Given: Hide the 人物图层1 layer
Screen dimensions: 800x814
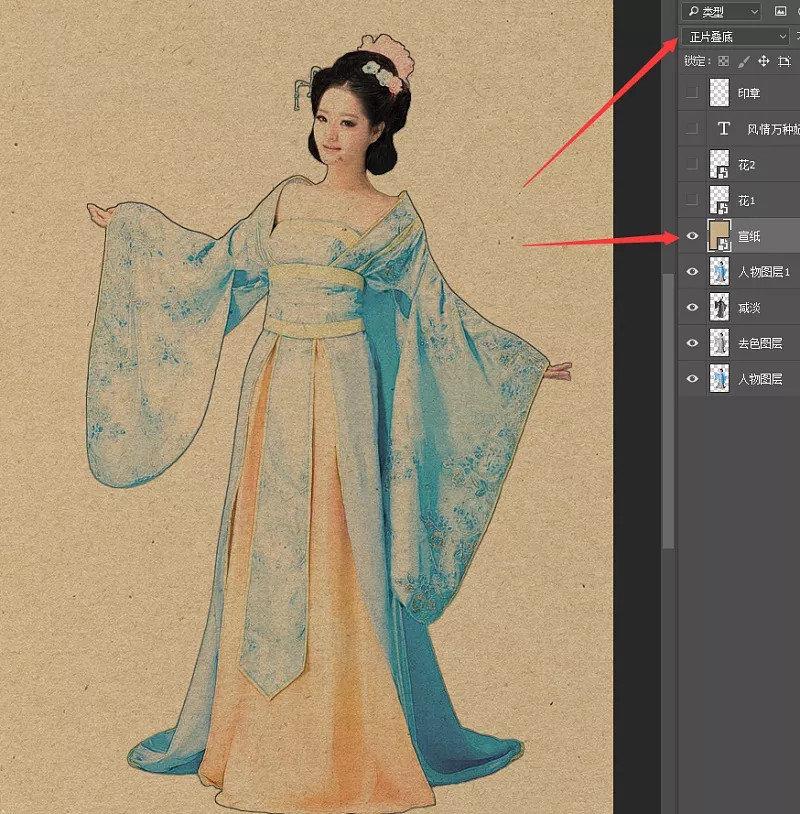Looking at the screenshot, I should (692, 272).
